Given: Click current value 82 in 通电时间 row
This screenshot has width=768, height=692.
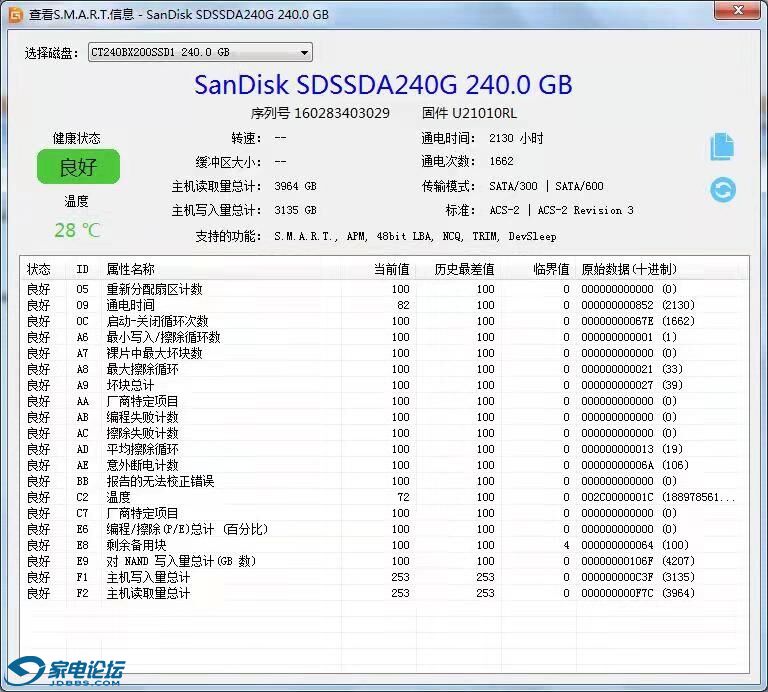Looking at the screenshot, I should [403, 305].
